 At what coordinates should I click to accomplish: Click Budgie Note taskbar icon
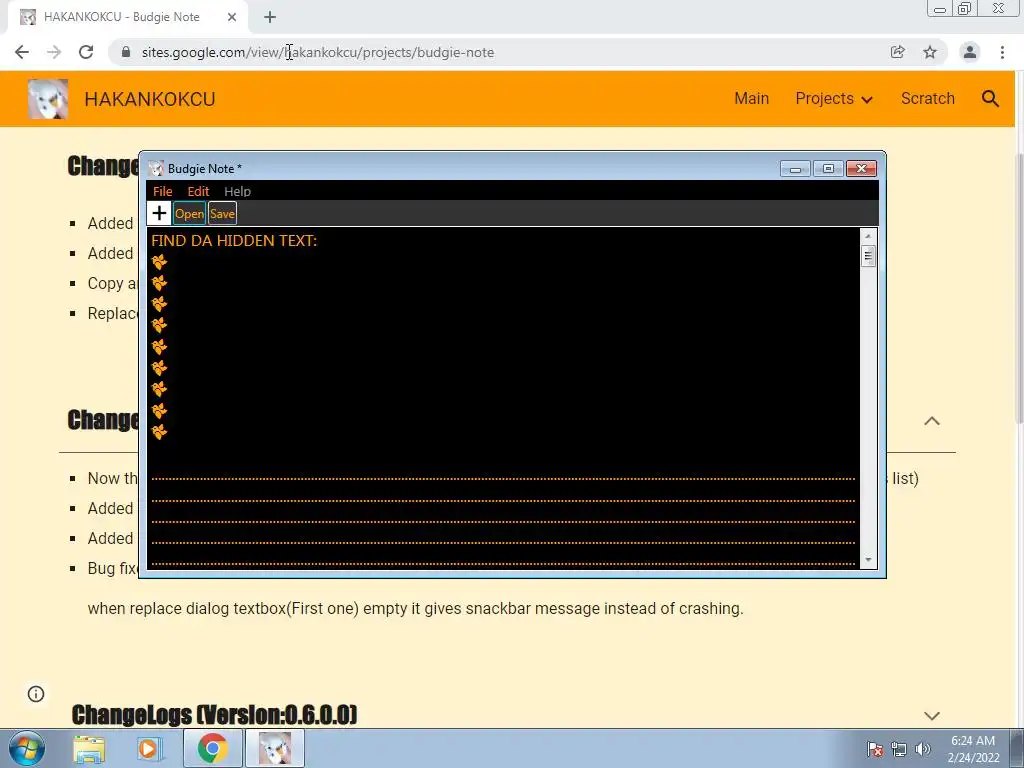click(275, 748)
